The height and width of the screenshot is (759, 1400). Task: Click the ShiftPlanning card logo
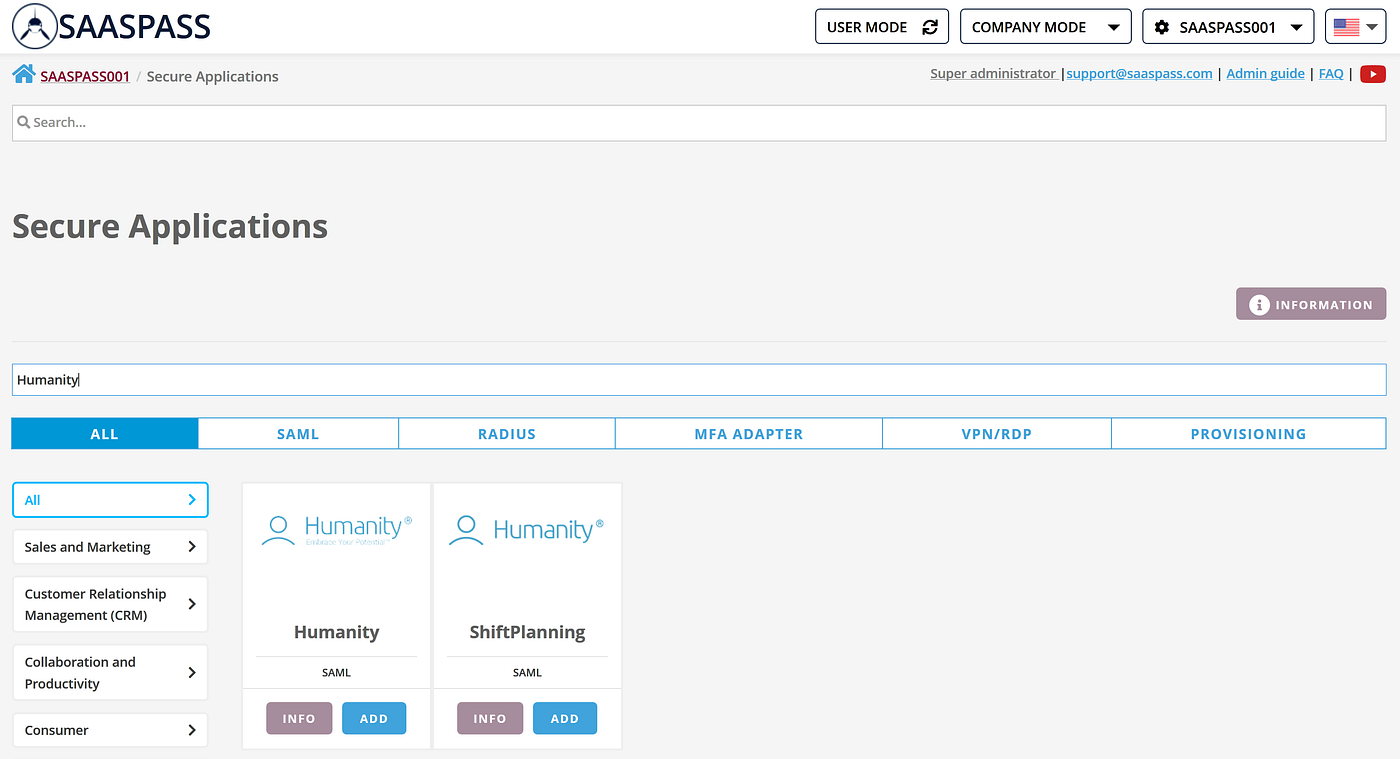pyautogui.click(x=527, y=529)
